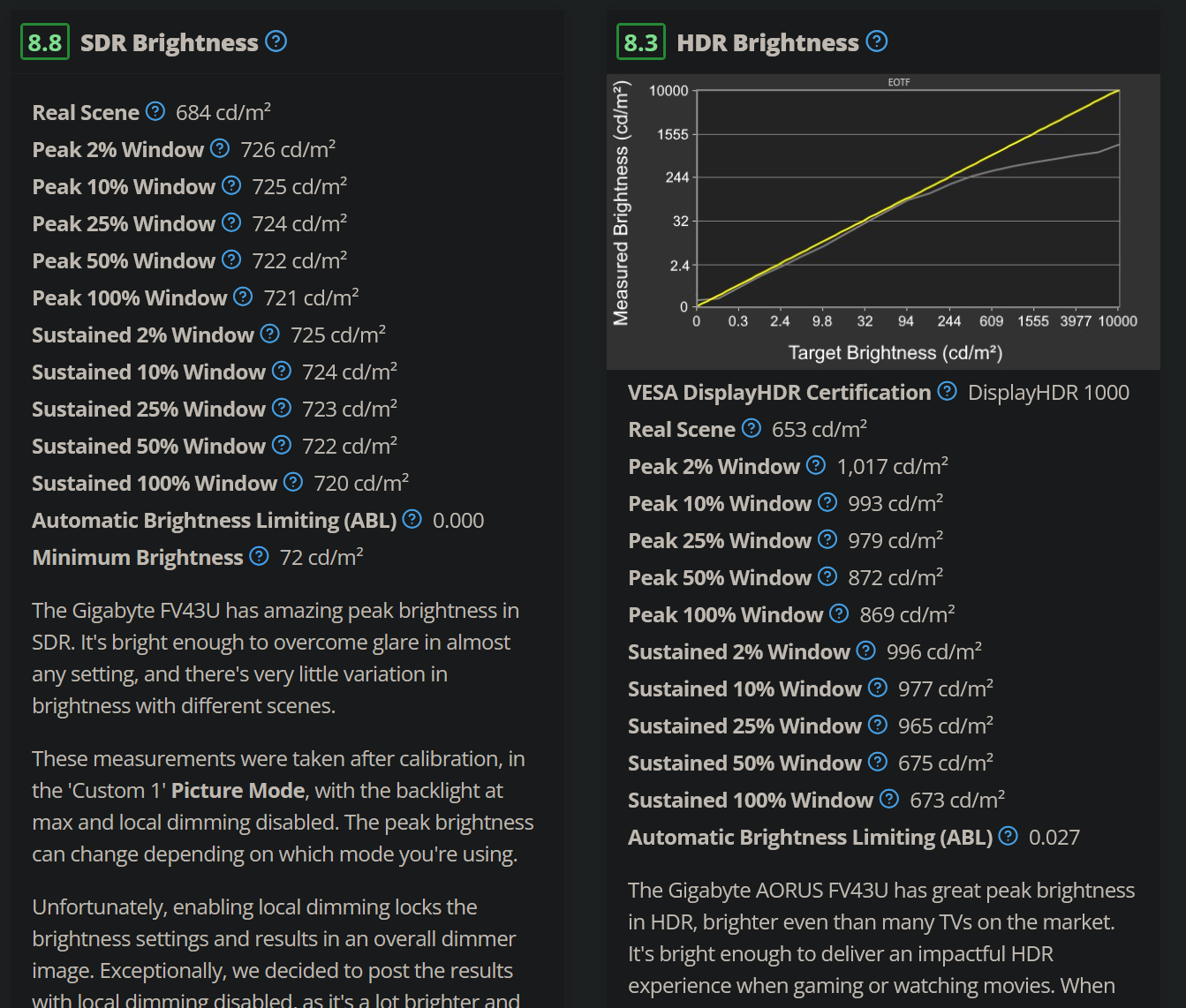Click the HDR Brightness heading text
1186x1008 pixels.
(x=767, y=42)
